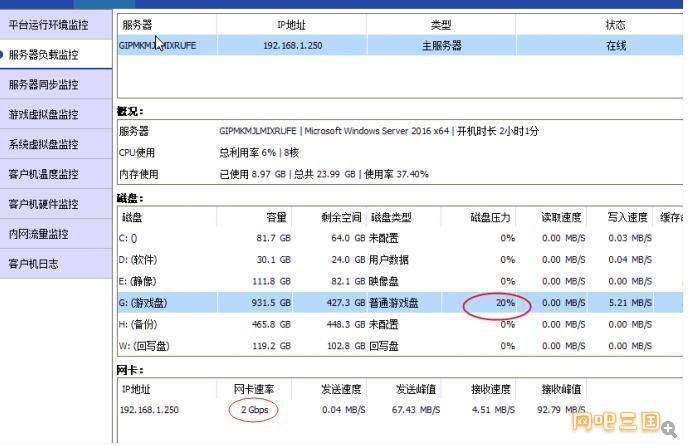691x446 pixels.
Task: Select the D: (软件) disk row
Action: pos(400,260)
